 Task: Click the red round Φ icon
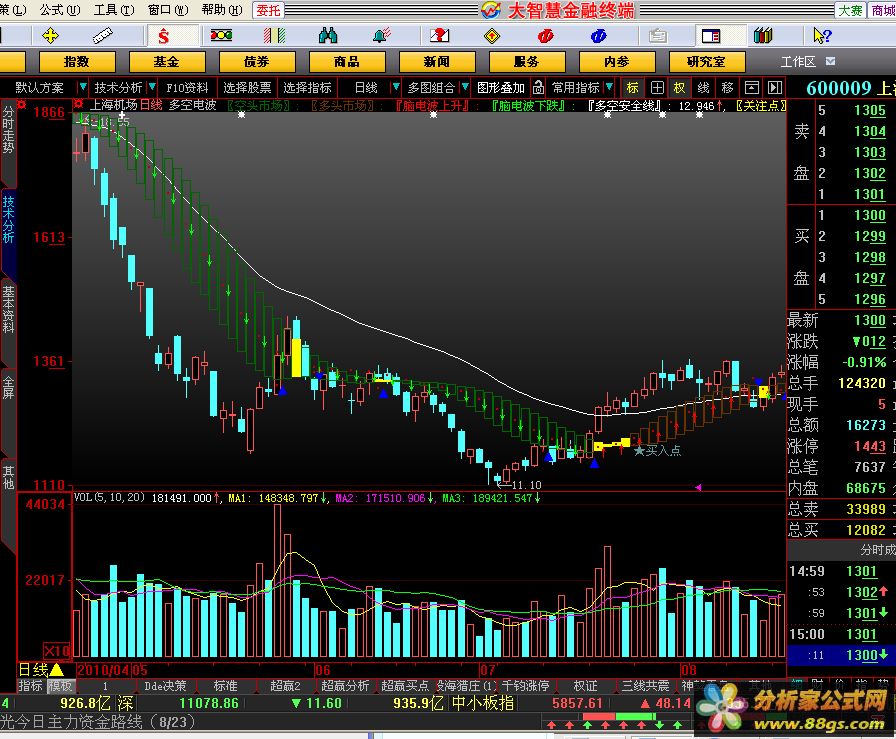545,36
